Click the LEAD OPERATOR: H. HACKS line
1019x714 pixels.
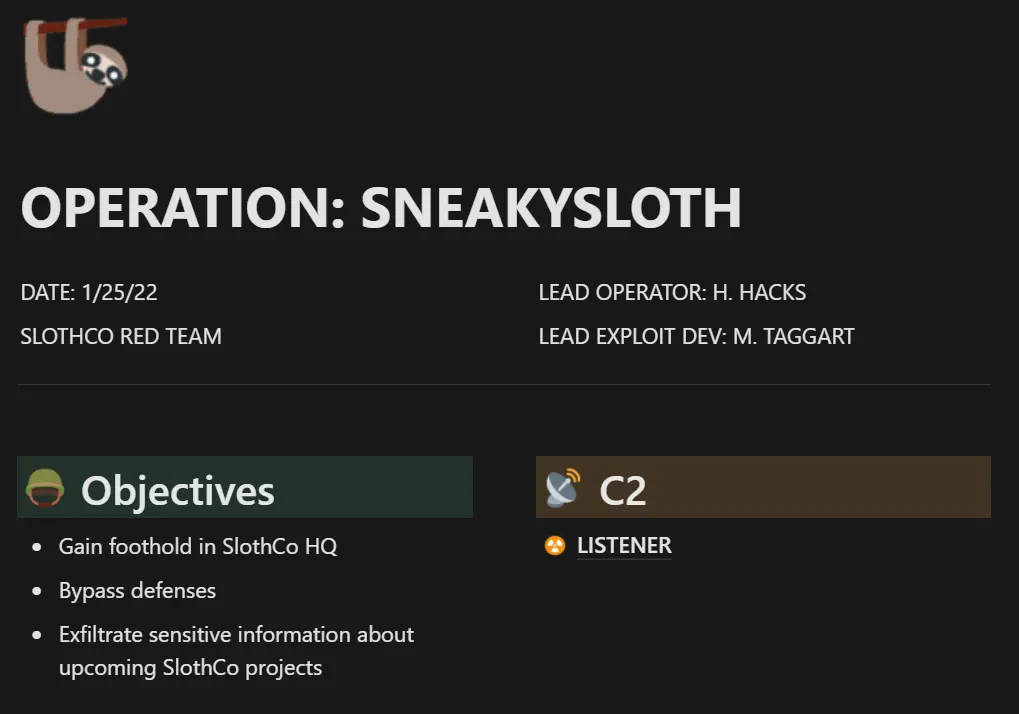tap(672, 293)
